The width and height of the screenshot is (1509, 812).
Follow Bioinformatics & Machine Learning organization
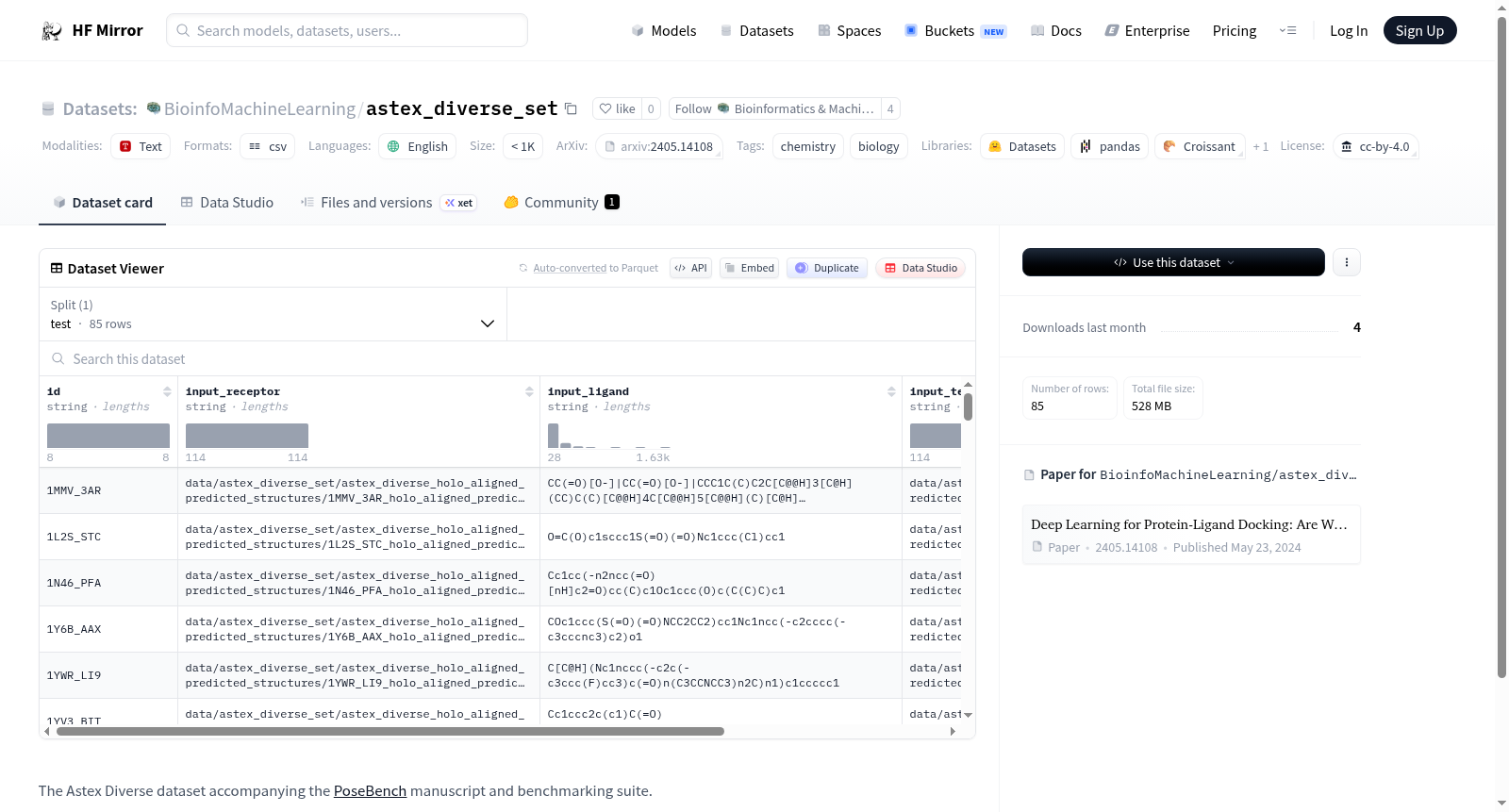click(774, 108)
